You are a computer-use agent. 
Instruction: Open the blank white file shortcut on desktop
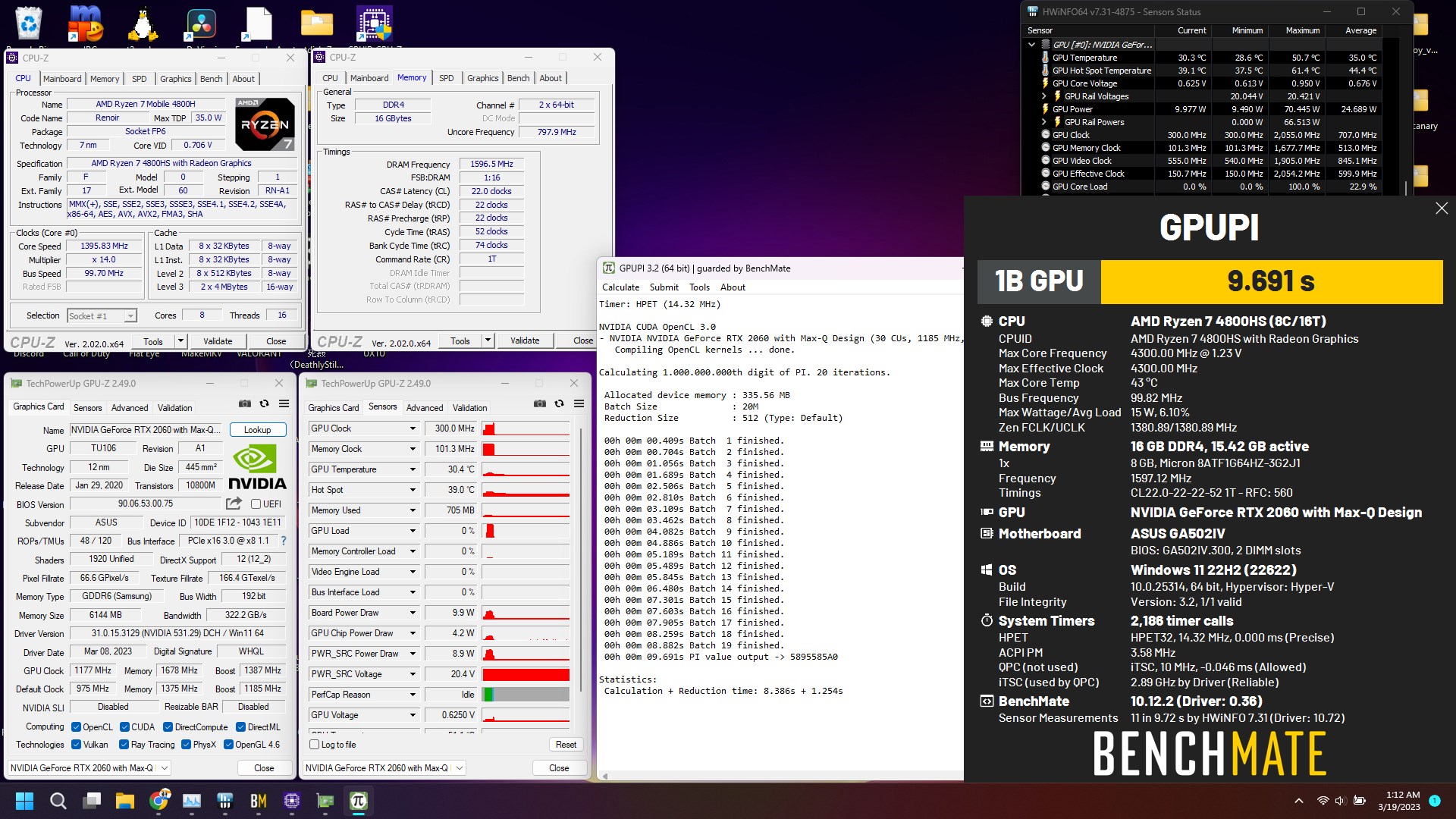258,23
